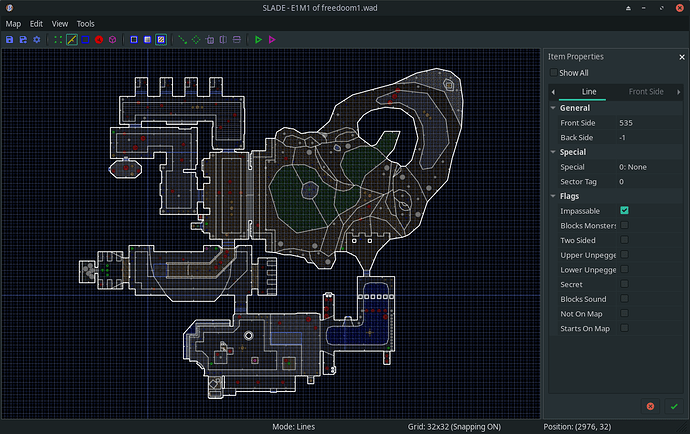Enable the Show All checkbox
Image resolution: width=690 pixels, height=434 pixels.
coord(552,73)
